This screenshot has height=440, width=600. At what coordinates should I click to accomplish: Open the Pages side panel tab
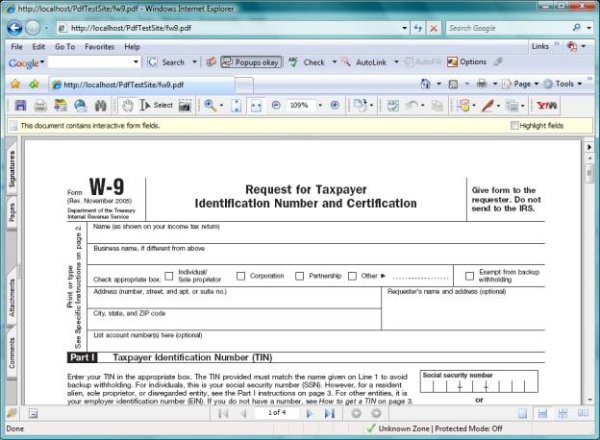coord(12,212)
